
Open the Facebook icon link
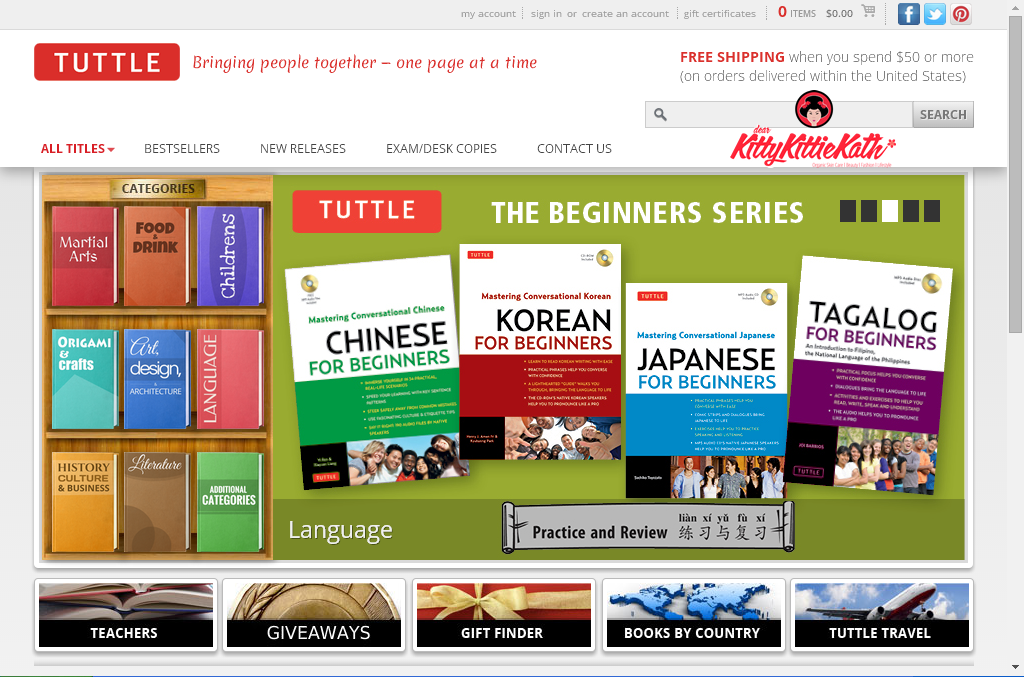(x=908, y=14)
